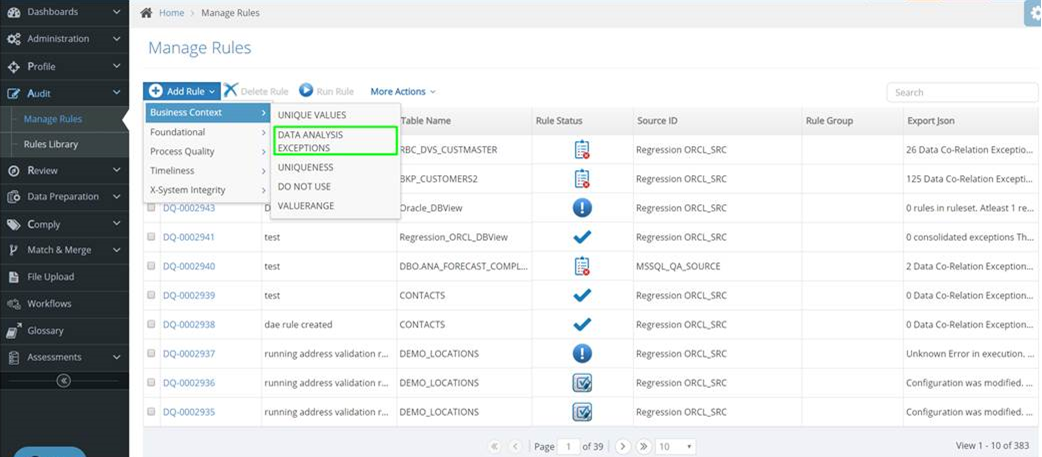Click the Run Rule play icon
This screenshot has width=1042, height=457.
pyautogui.click(x=306, y=90)
